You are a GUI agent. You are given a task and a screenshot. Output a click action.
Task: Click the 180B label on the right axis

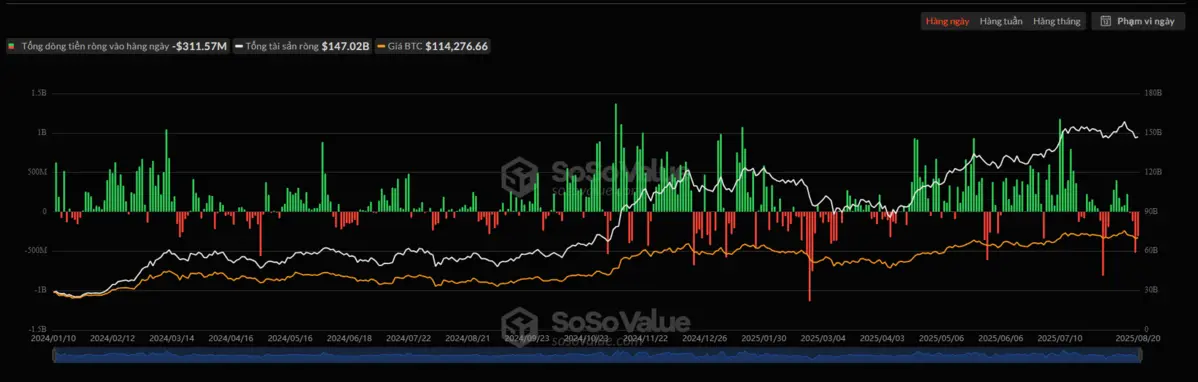click(x=1154, y=93)
